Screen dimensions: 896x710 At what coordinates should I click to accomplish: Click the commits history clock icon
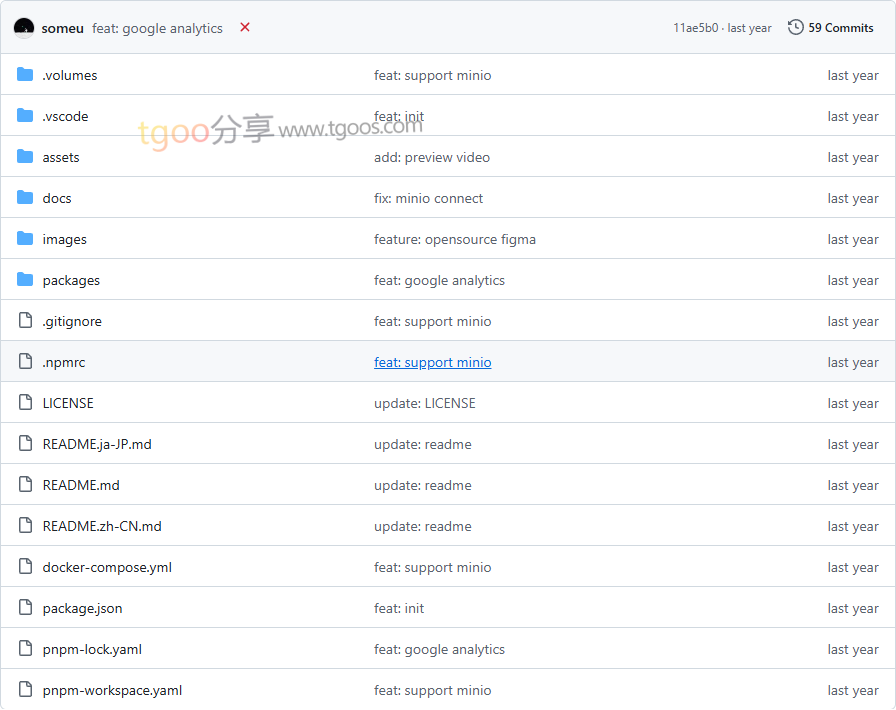point(795,28)
